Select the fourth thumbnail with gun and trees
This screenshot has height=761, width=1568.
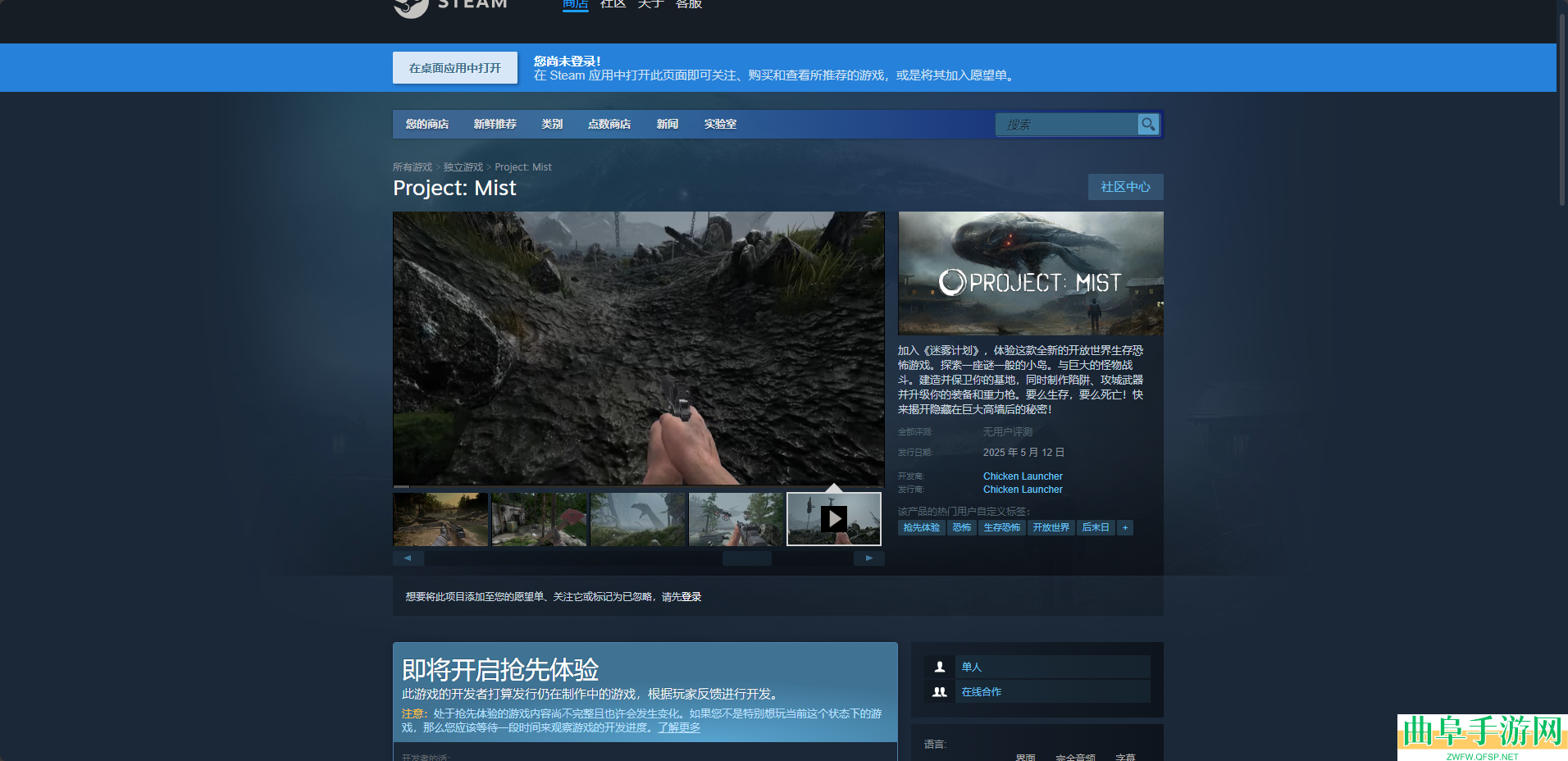[736, 519]
